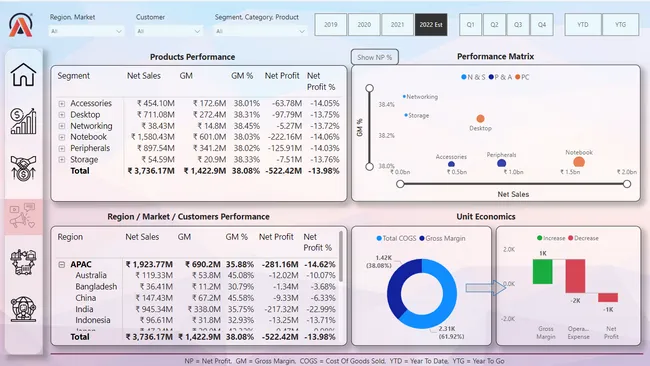Switch to YTD view
The height and width of the screenshot is (366, 650).
point(583,24)
